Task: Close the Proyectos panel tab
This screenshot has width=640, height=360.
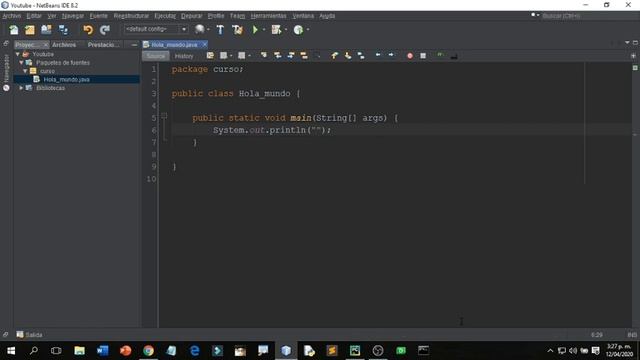Action: 46,45
